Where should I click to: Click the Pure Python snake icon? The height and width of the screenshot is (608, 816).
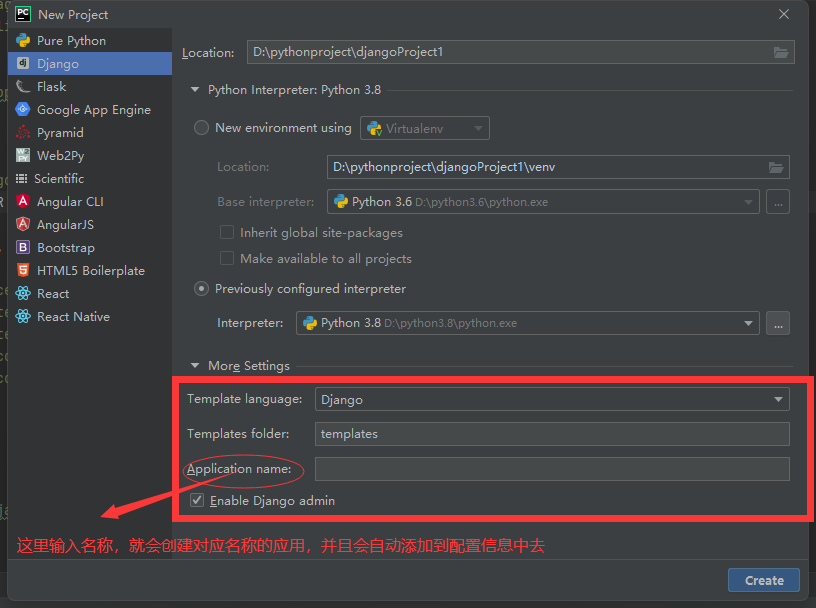(23, 41)
